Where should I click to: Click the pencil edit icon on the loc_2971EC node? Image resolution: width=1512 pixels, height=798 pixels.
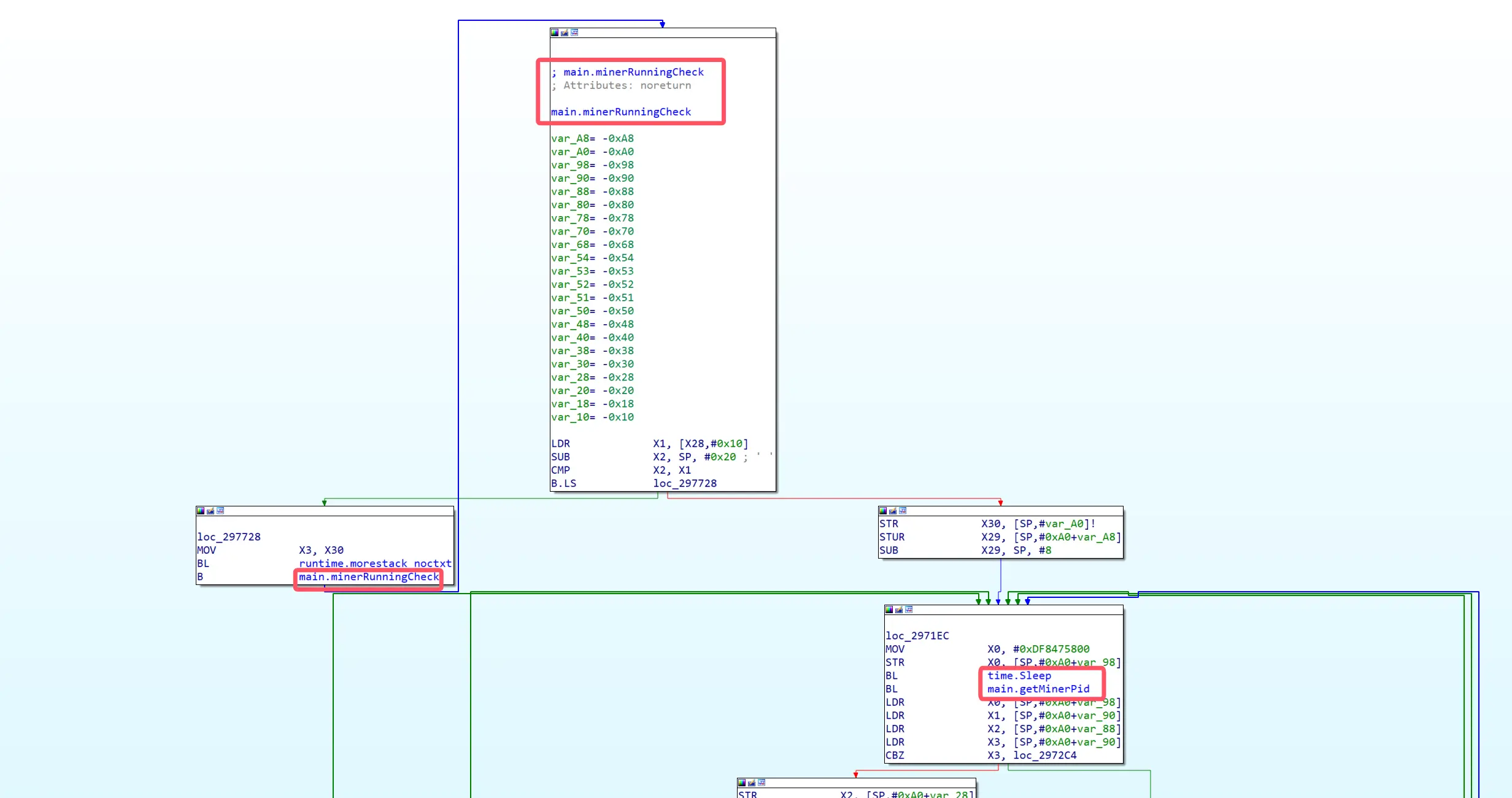(899, 610)
